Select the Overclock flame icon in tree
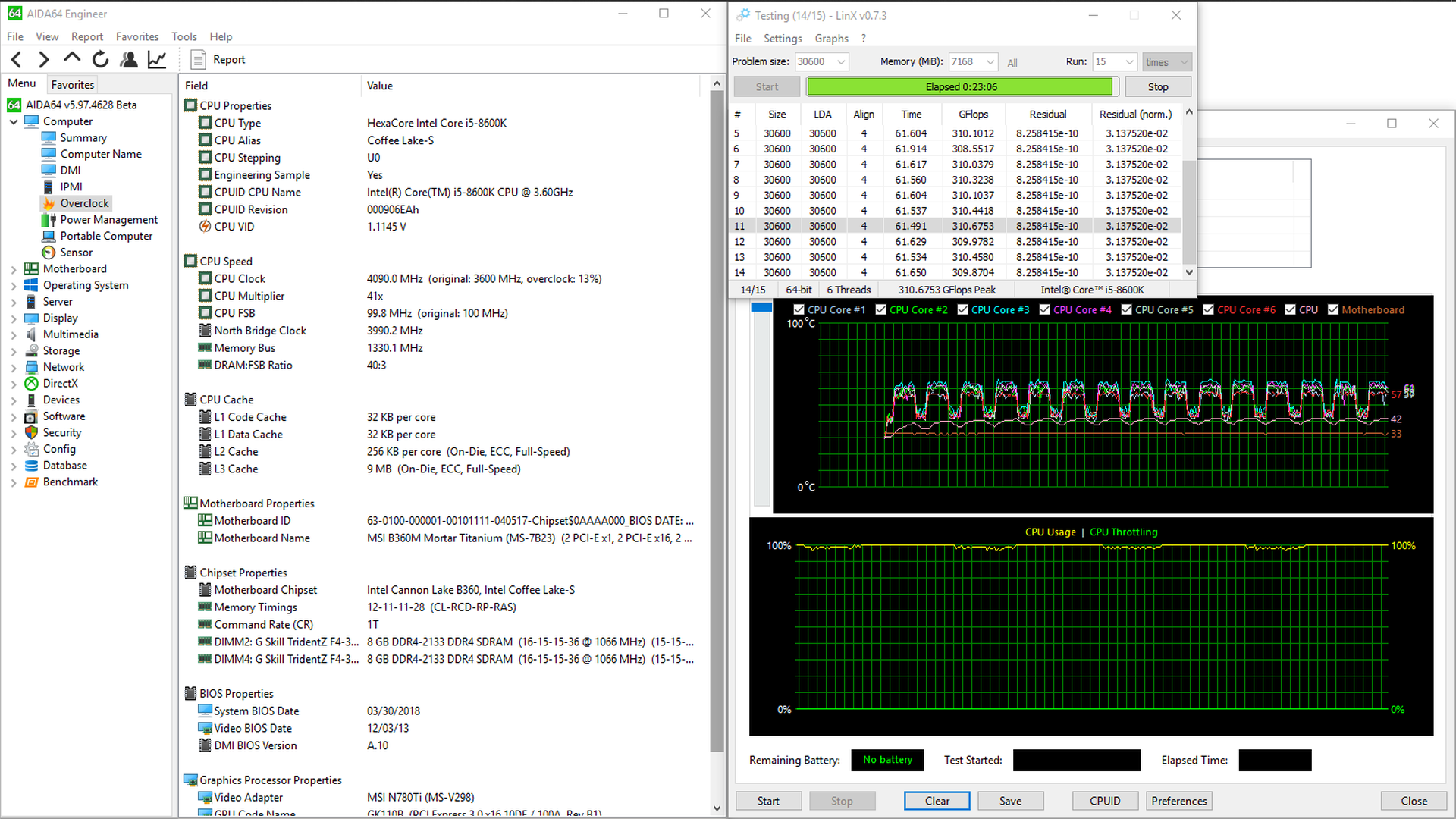Viewport: 1456px width, 819px height. (49, 203)
